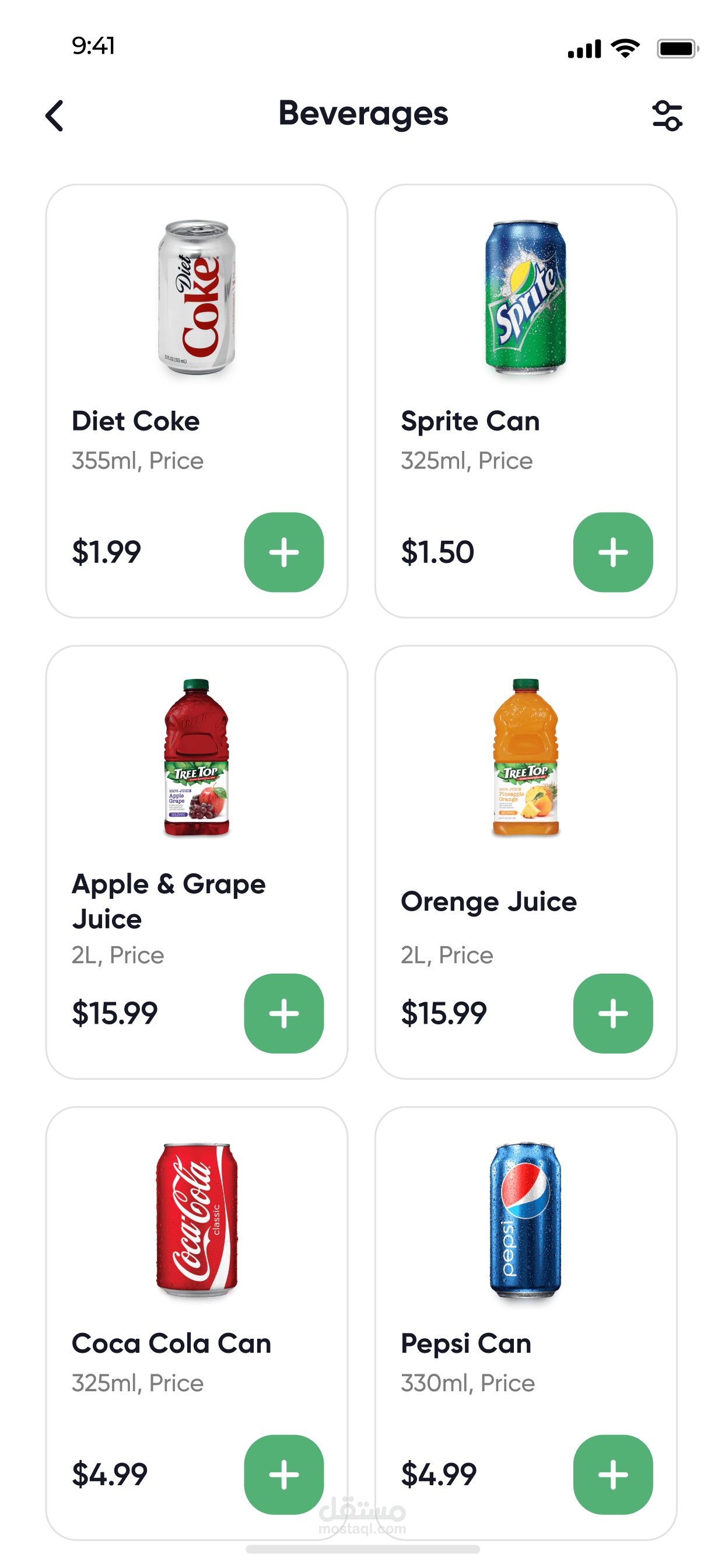Image resolution: width=725 pixels, height=1568 pixels.
Task: Open the filter settings icon
Action: (667, 116)
